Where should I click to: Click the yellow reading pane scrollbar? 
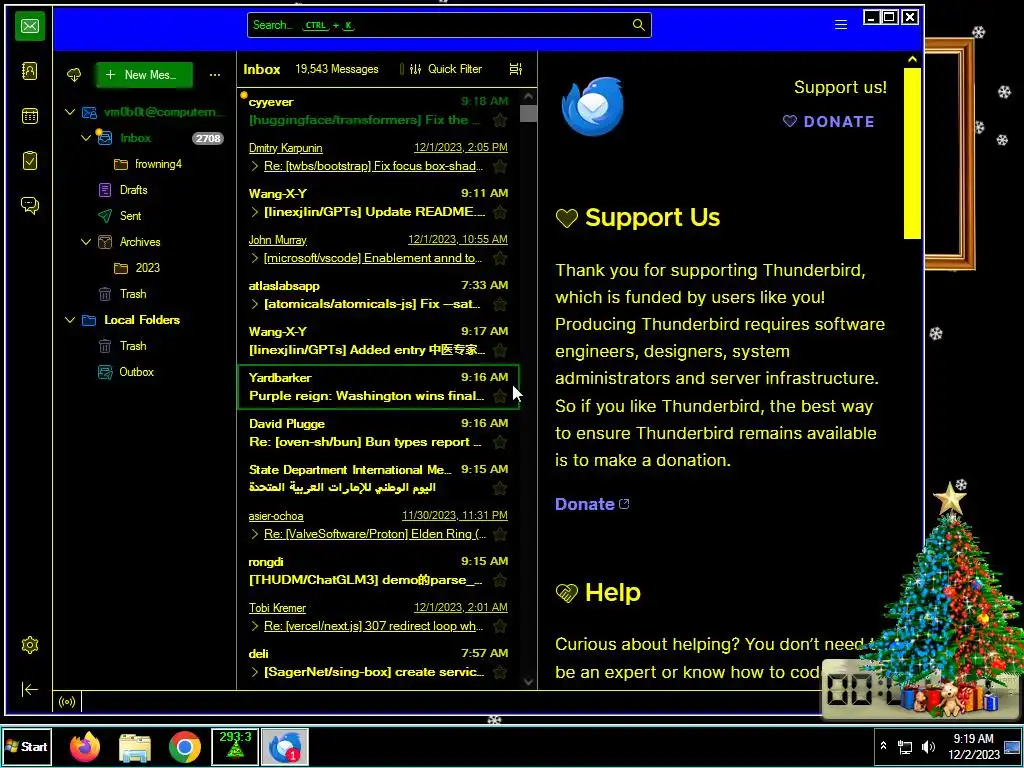912,153
